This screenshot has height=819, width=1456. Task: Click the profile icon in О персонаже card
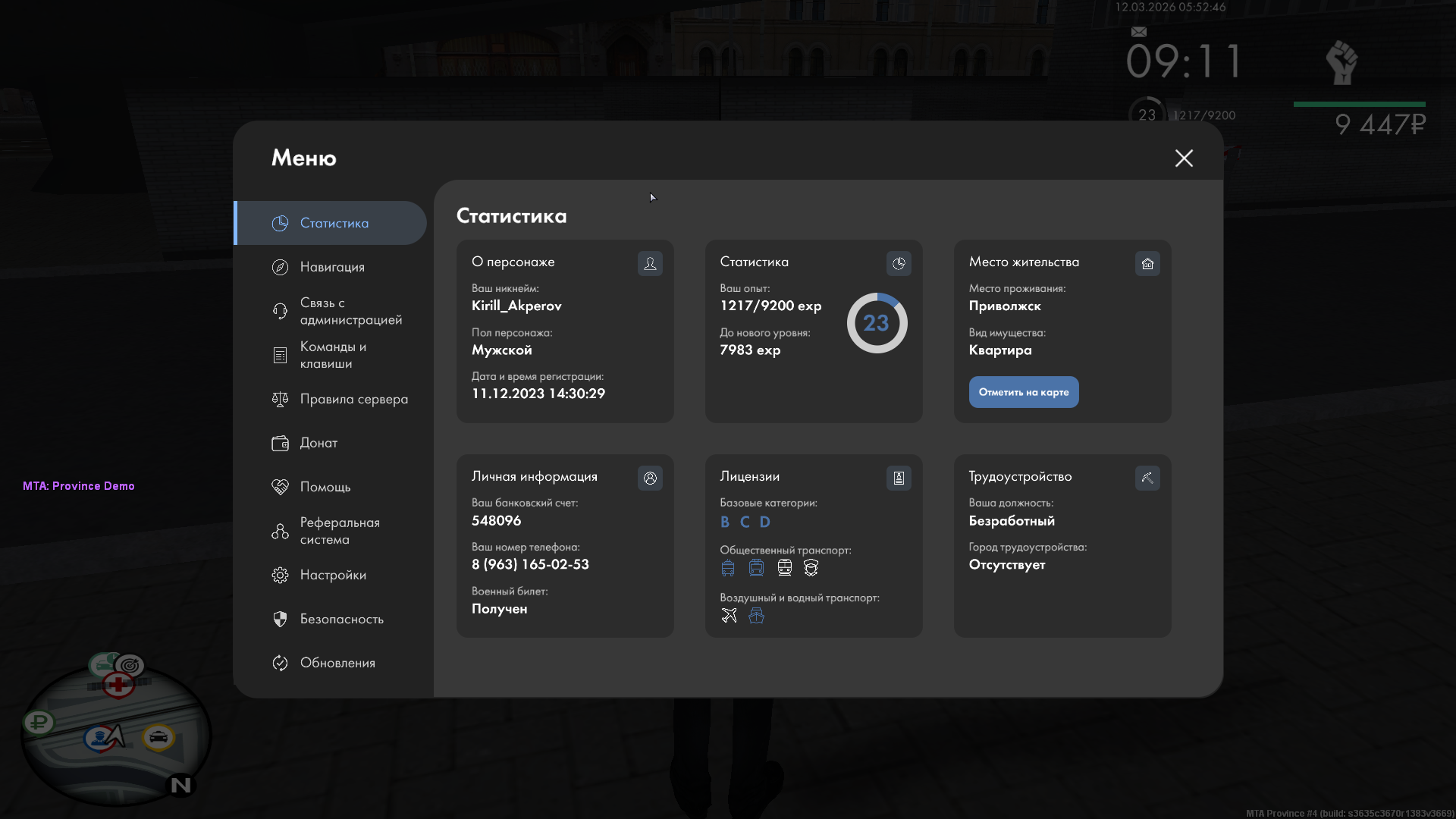pos(650,264)
